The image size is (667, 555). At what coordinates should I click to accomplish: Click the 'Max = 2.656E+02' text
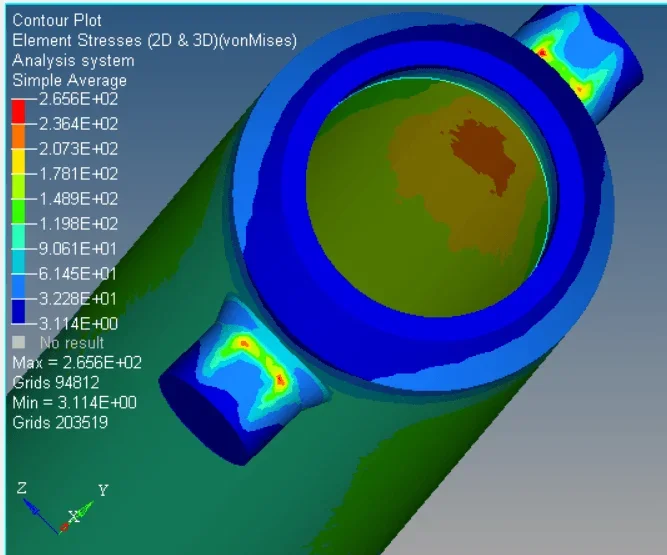77,363
